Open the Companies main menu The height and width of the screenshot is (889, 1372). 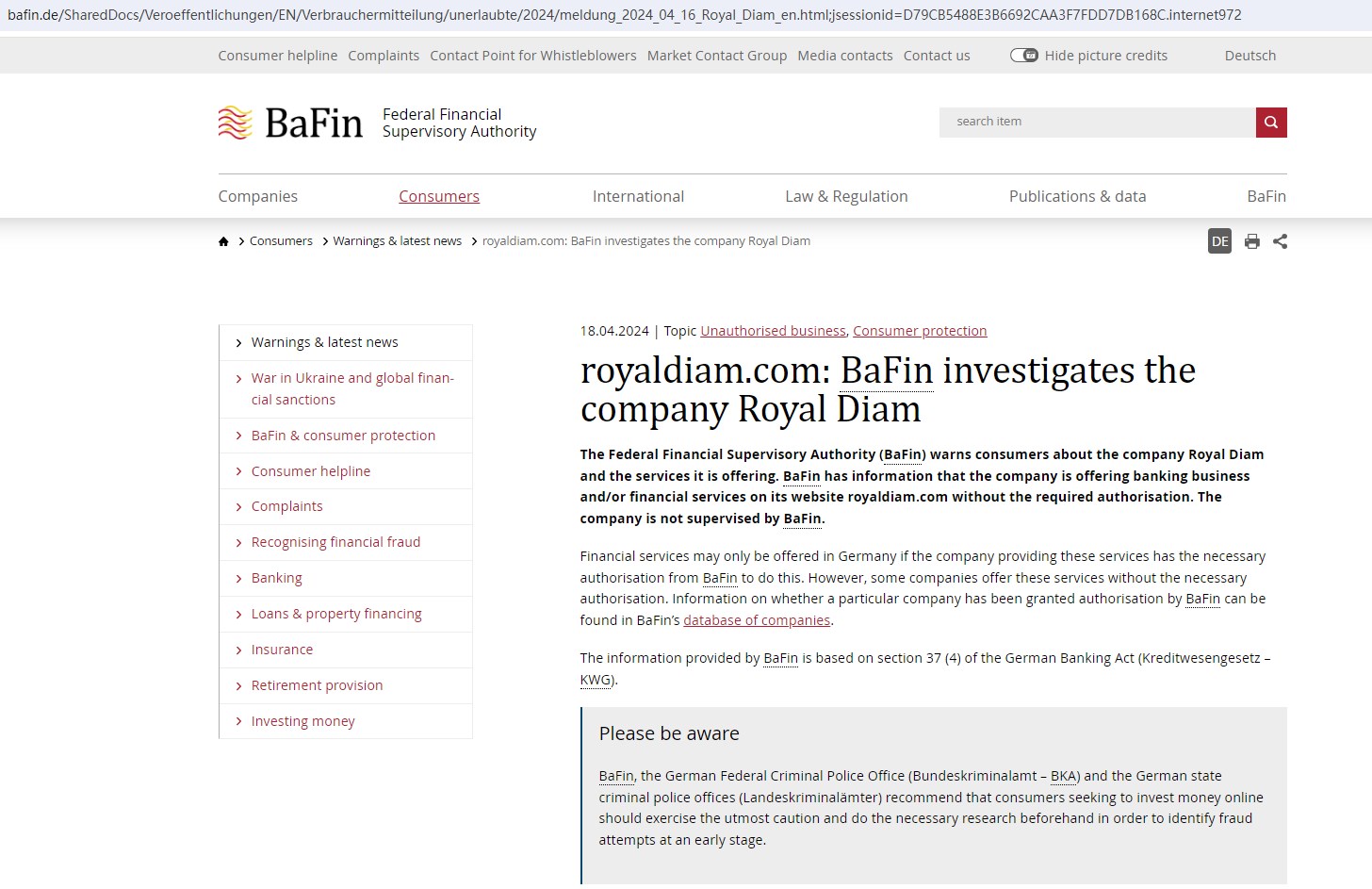pos(258,196)
